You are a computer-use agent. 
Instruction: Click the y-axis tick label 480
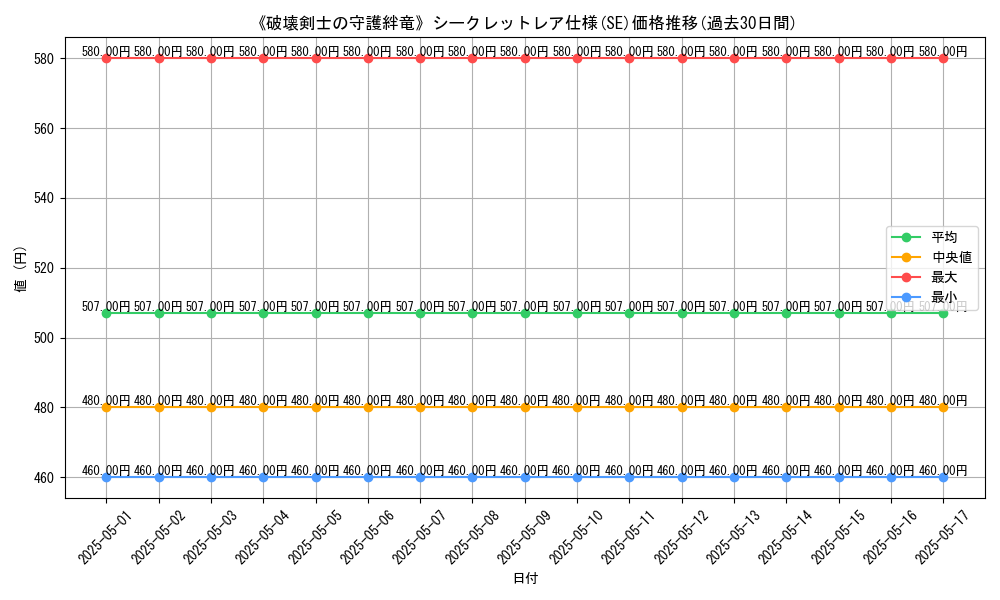tap(44, 407)
